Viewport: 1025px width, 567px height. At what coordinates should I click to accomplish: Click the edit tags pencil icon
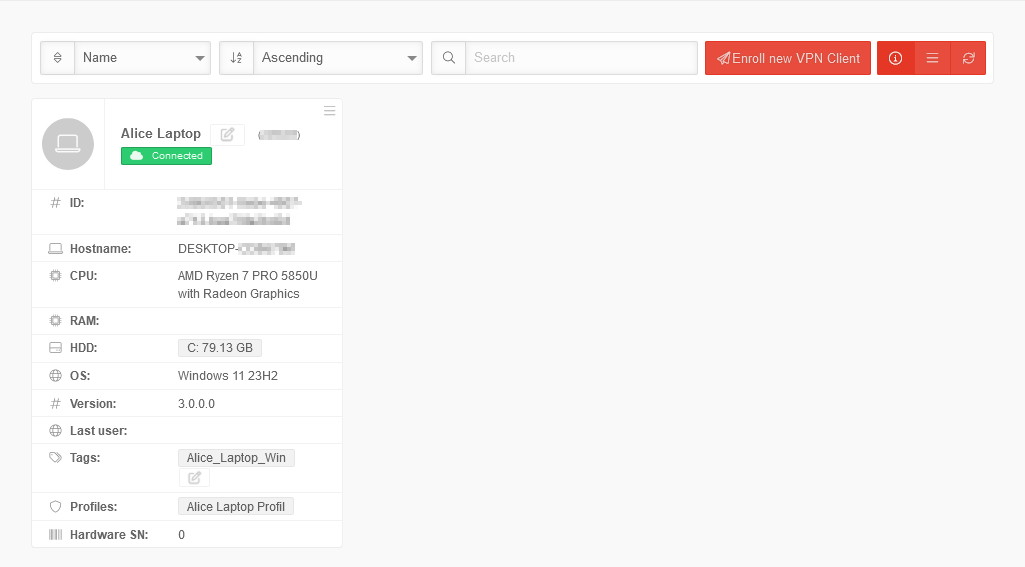click(194, 478)
